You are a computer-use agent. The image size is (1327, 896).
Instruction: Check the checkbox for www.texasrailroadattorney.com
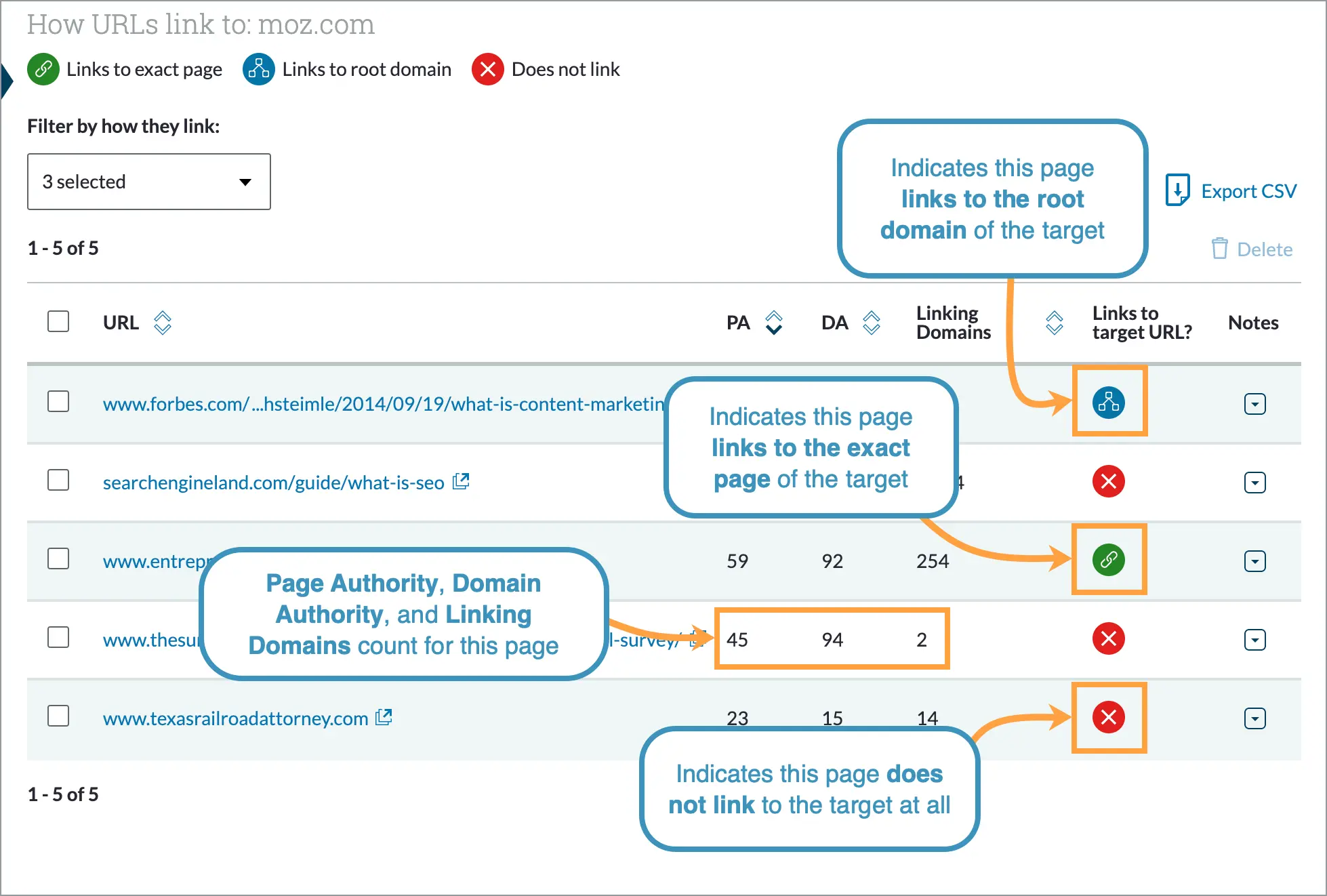click(58, 716)
